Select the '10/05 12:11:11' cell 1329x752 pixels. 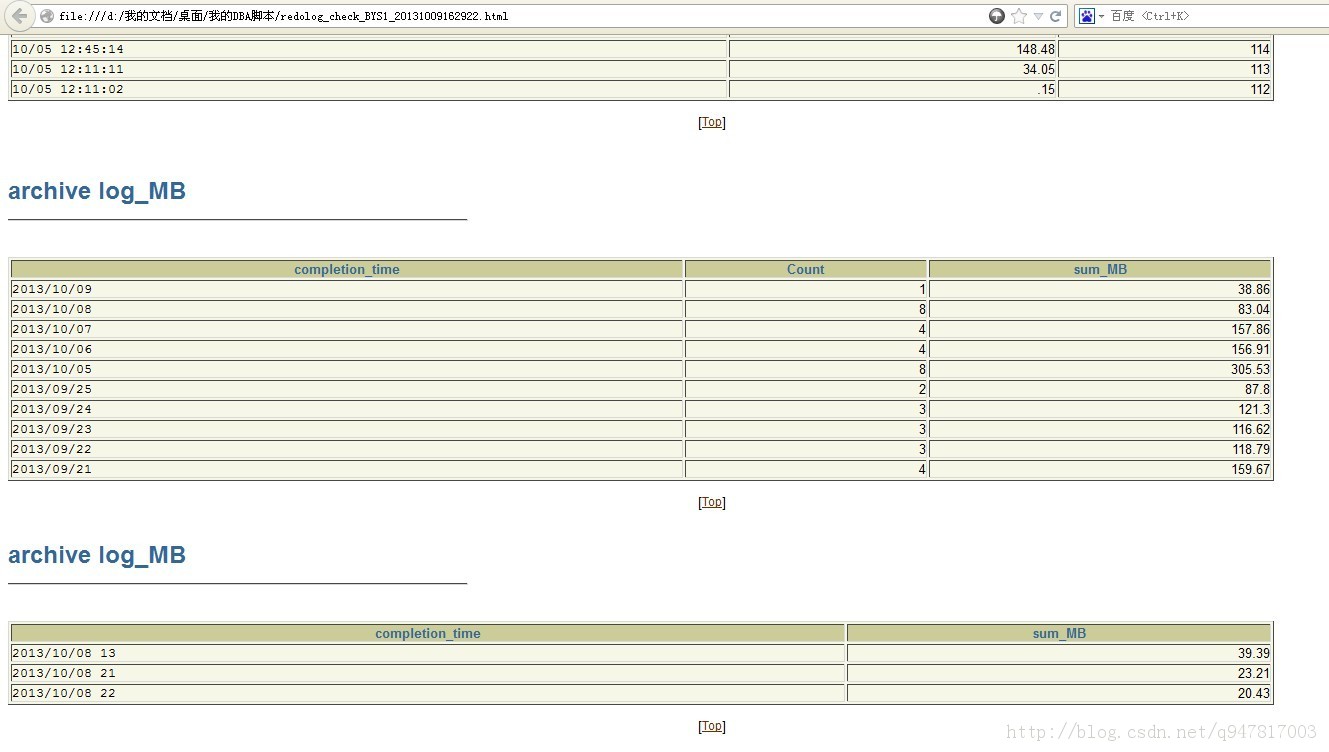coord(369,69)
